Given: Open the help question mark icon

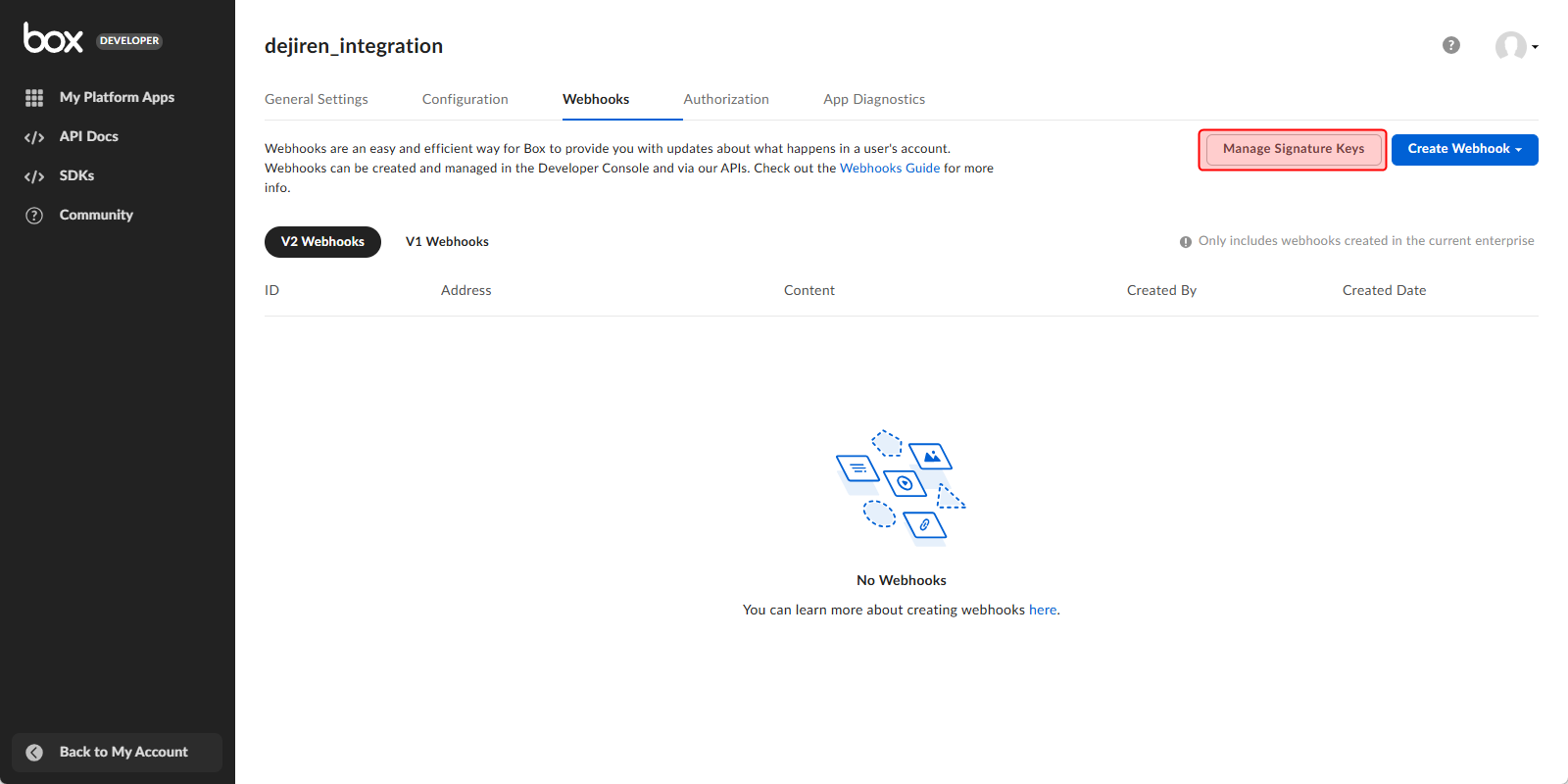Looking at the screenshot, I should click(1451, 45).
